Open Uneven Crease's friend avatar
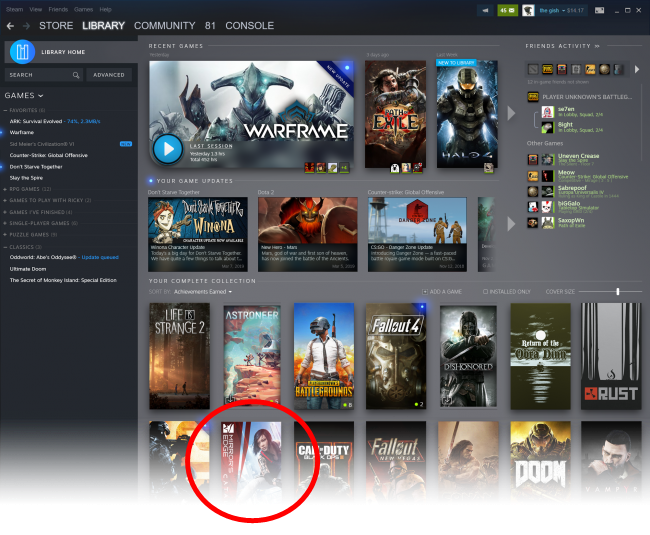 point(548,160)
